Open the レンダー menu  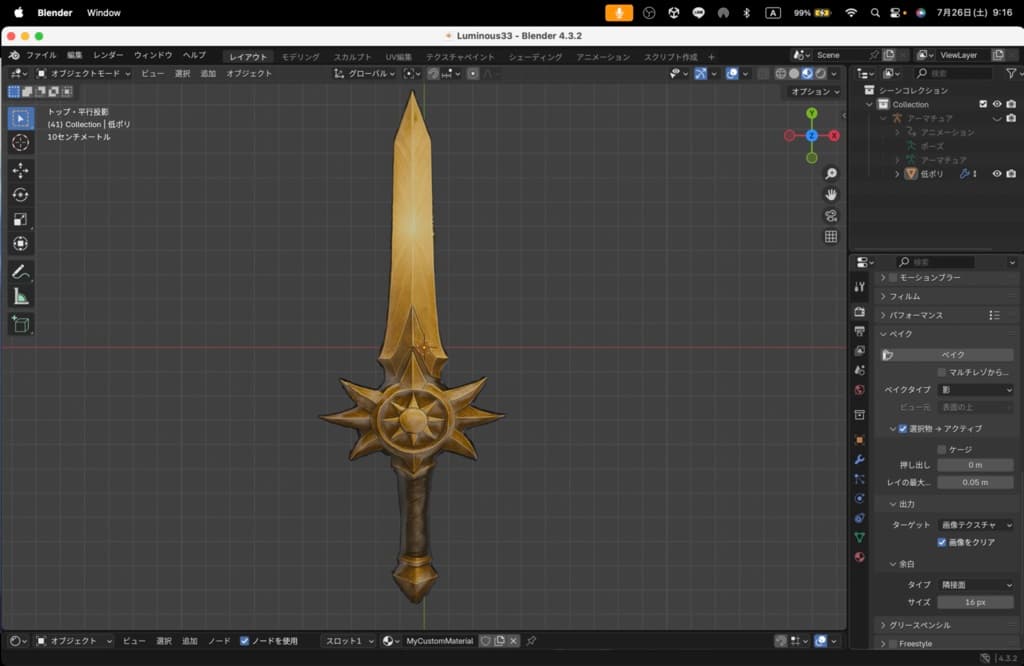[x=108, y=55]
